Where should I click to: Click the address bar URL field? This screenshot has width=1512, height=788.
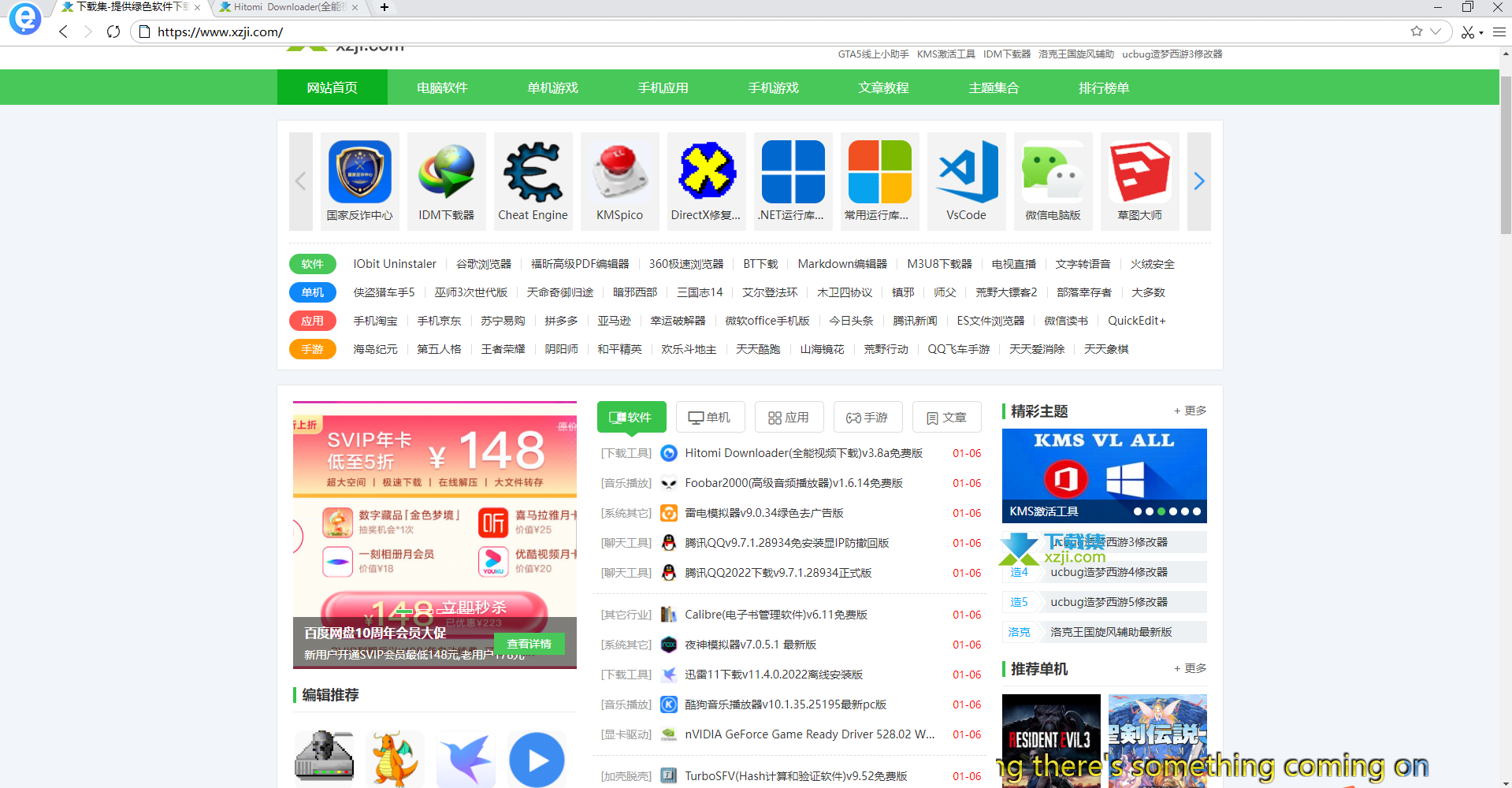772,32
